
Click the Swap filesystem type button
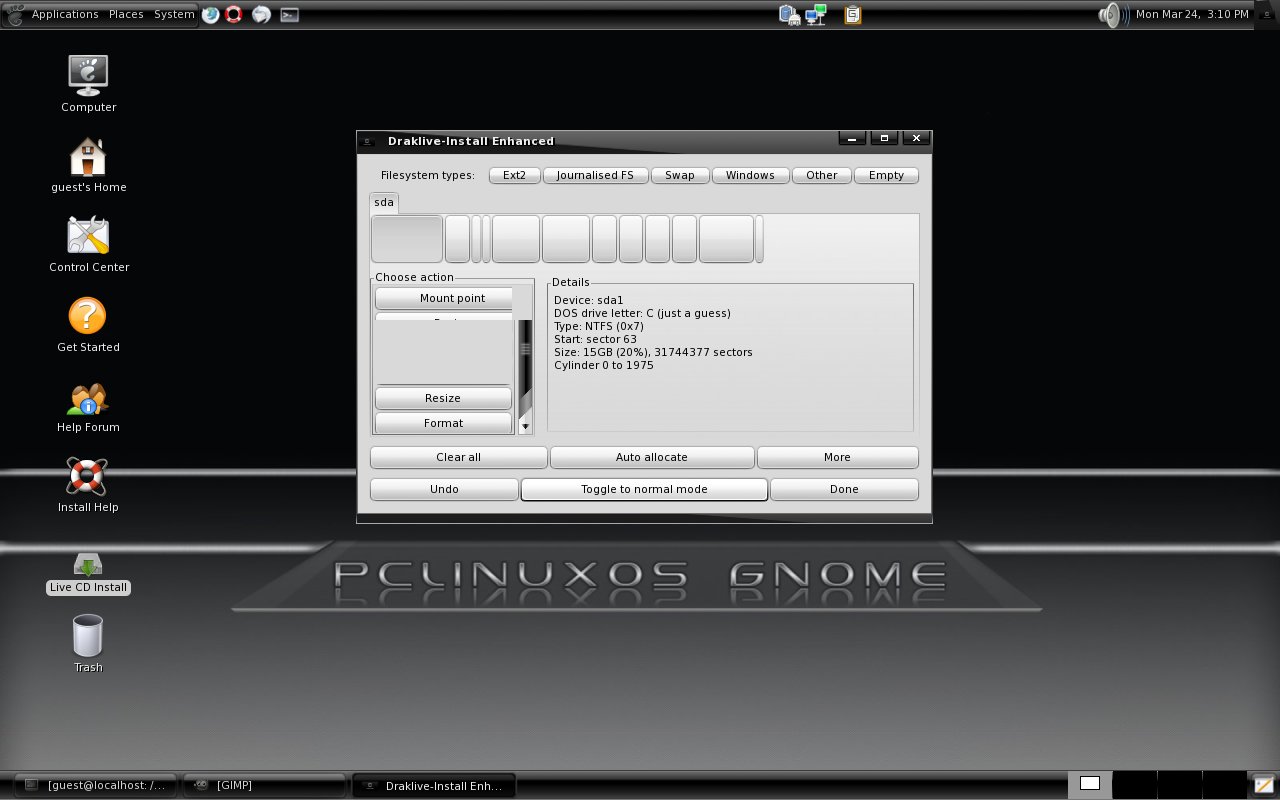tap(680, 175)
